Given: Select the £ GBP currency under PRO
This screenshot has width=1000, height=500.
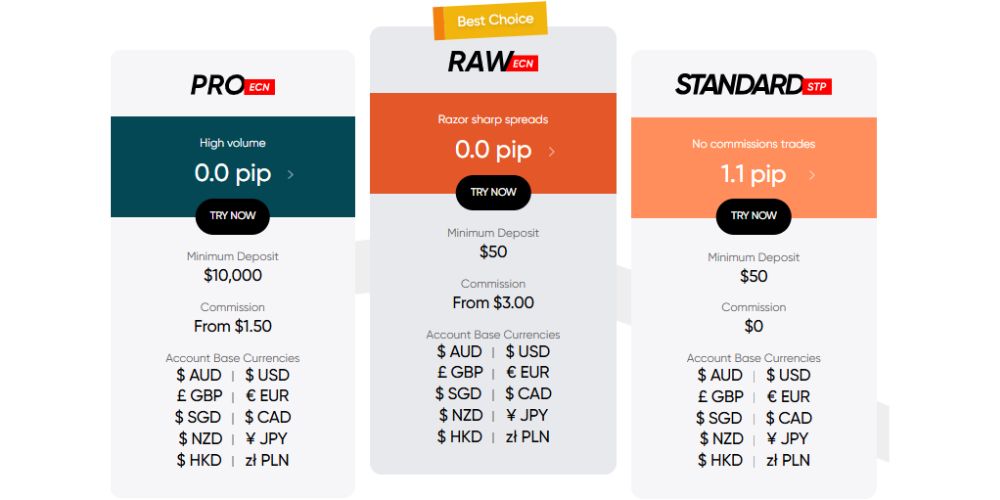Looking at the screenshot, I should click(x=198, y=396).
